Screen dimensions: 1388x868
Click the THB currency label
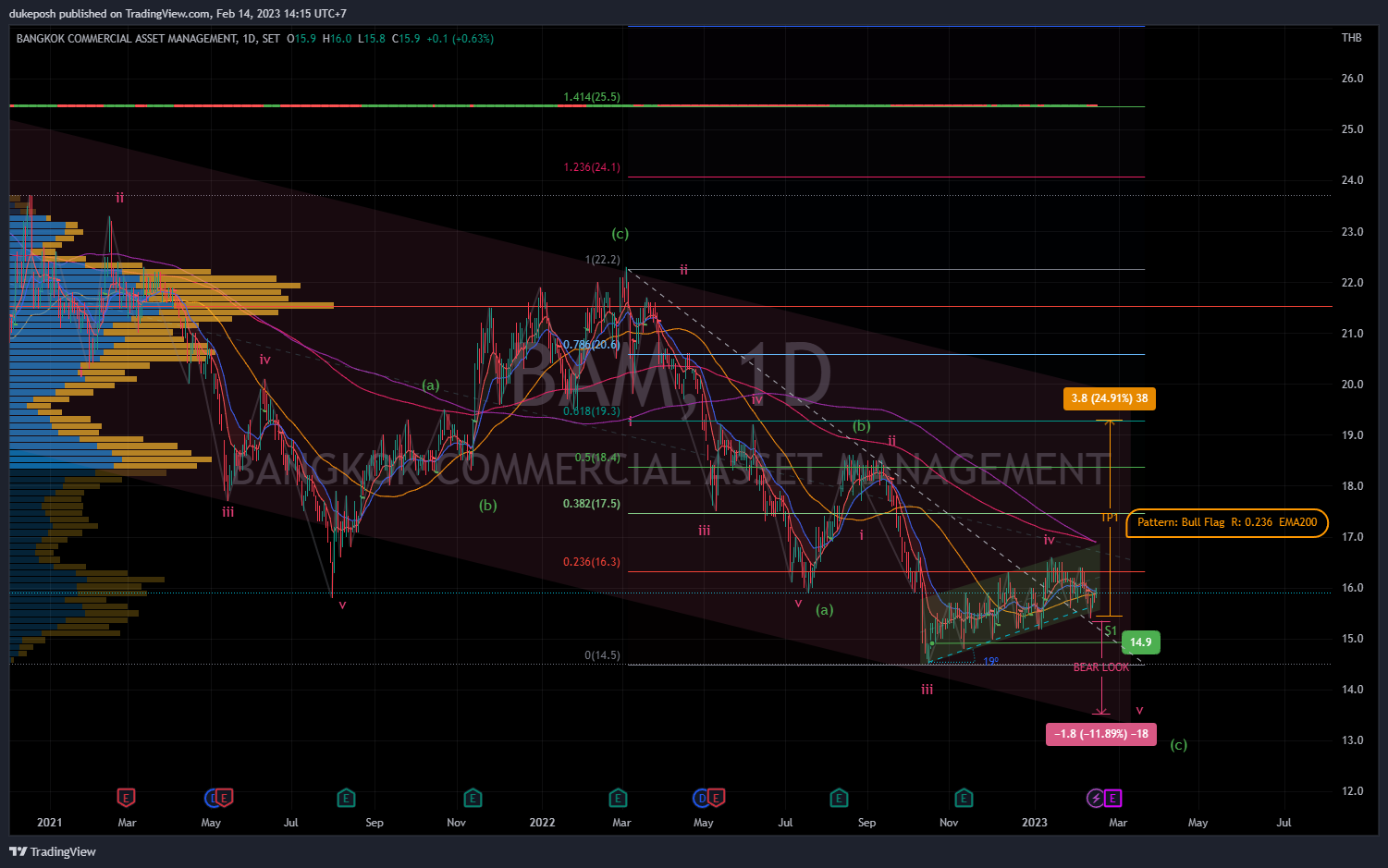(1352, 38)
